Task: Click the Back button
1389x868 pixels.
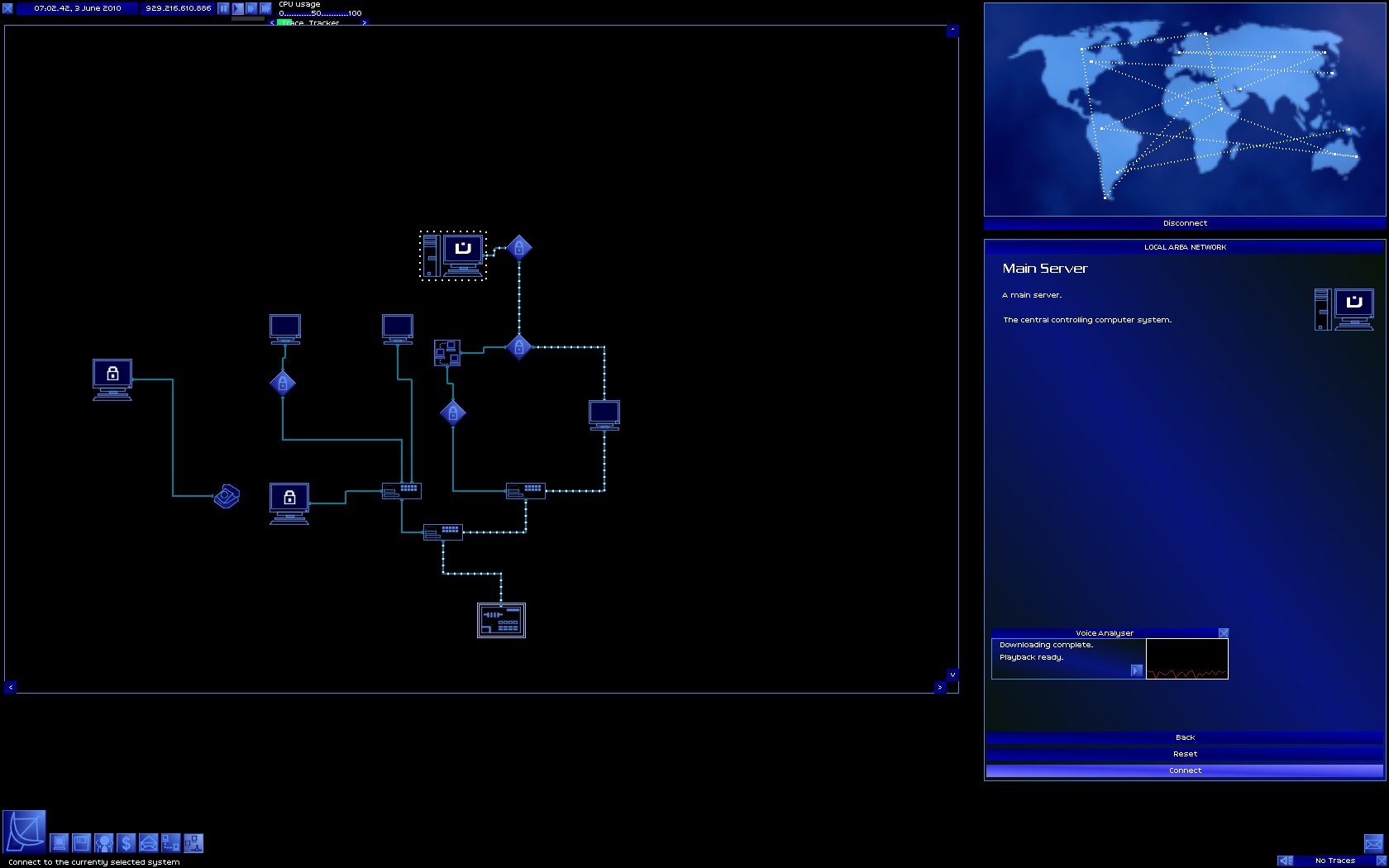Action: tap(1185, 737)
